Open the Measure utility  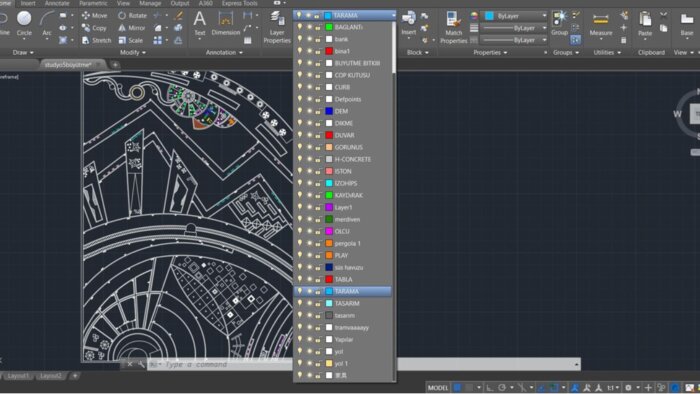(x=600, y=23)
